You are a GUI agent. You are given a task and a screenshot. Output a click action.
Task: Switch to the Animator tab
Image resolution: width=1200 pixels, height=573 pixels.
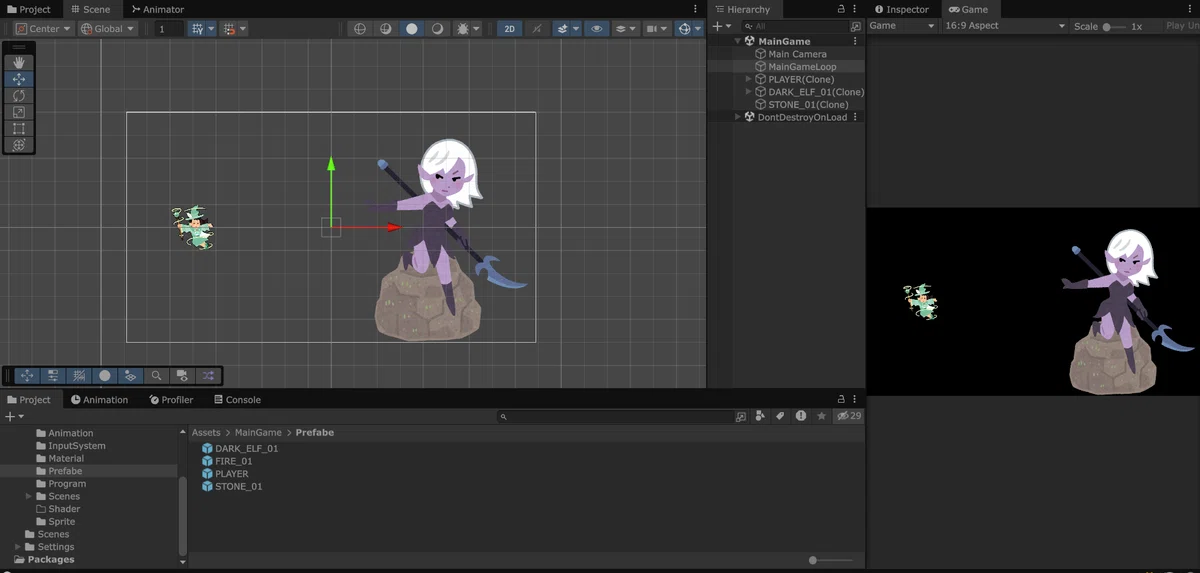tap(157, 9)
